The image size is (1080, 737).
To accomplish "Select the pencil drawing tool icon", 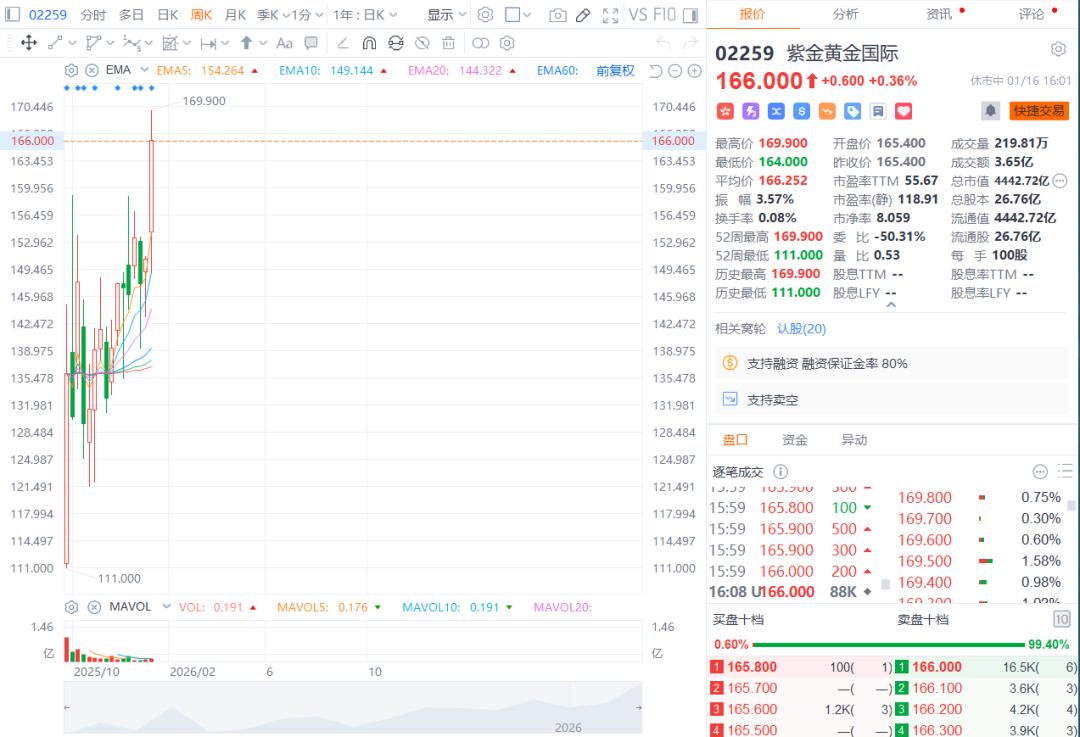I will click(x=583, y=15).
